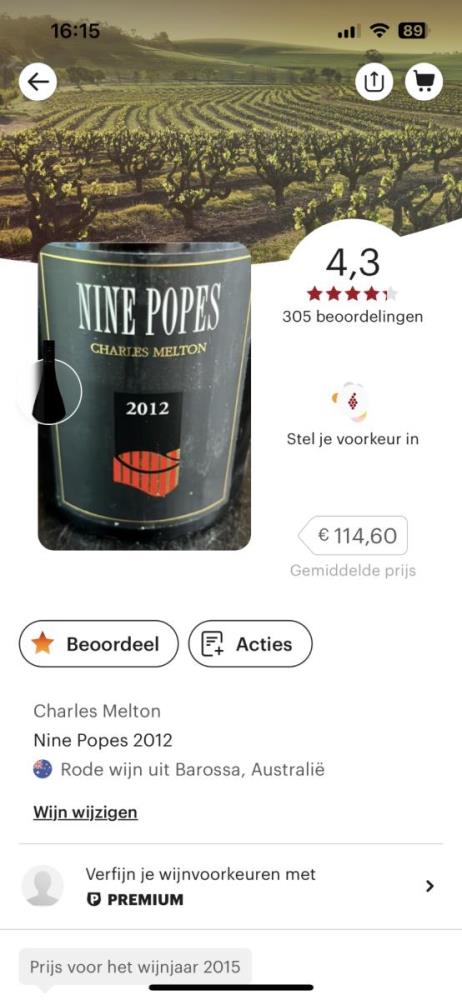Tap the five-star rating row

pyautogui.click(x=352, y=294)
